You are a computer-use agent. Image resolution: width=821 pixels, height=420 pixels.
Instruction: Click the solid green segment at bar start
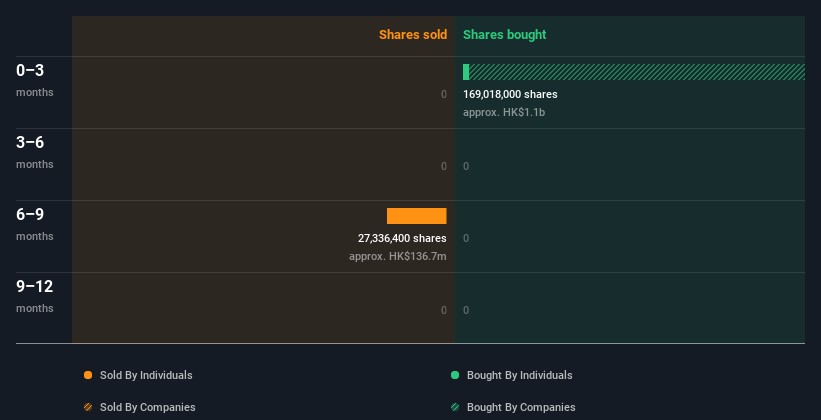point(466,72)
